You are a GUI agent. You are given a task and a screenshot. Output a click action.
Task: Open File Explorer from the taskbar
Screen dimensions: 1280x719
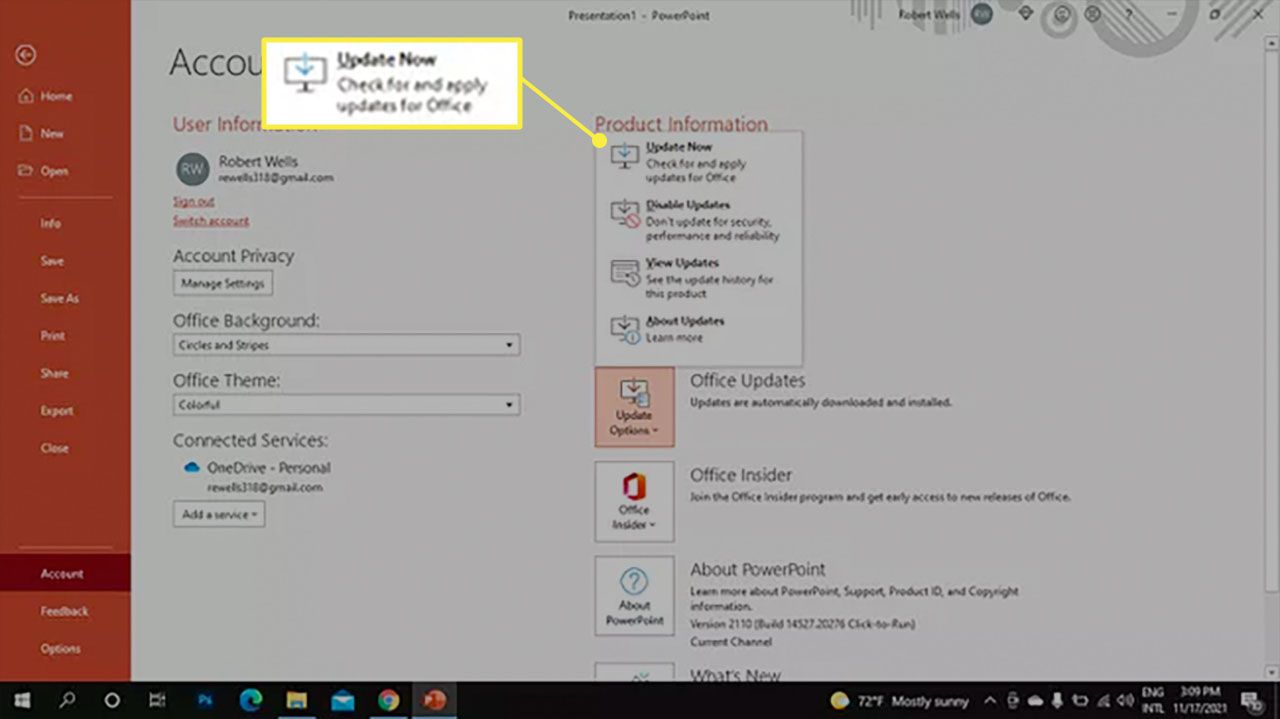pos(296,700)
